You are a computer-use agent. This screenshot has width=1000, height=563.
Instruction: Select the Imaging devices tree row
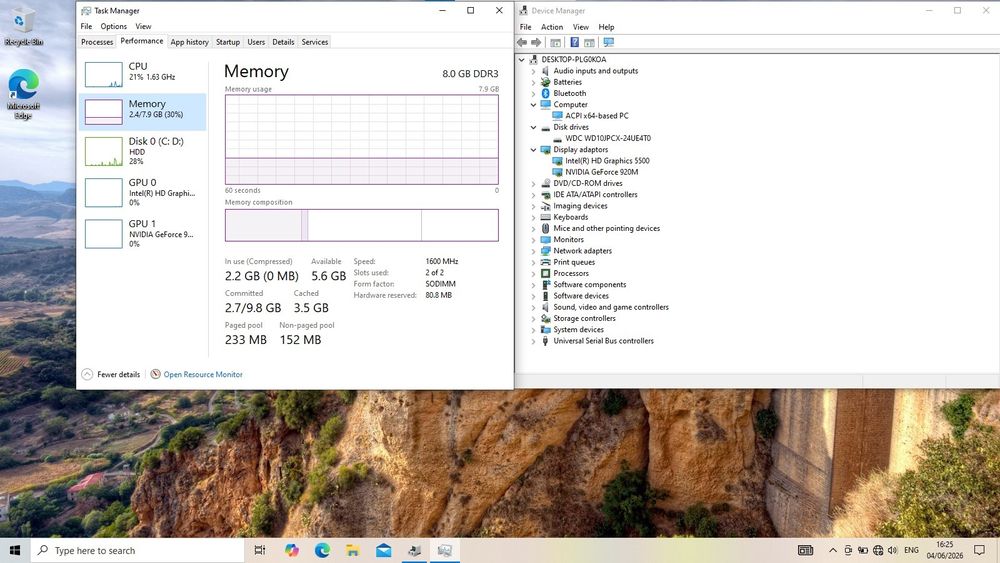pos(580,206)
